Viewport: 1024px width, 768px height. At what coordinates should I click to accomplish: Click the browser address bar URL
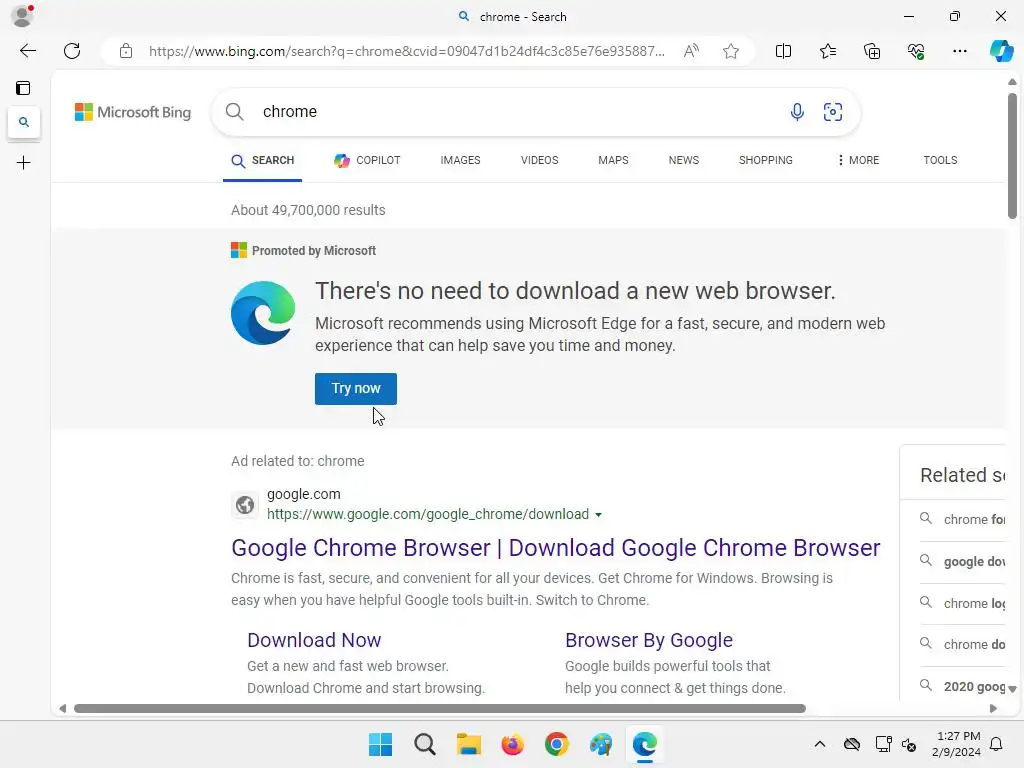tap(406, 51)
